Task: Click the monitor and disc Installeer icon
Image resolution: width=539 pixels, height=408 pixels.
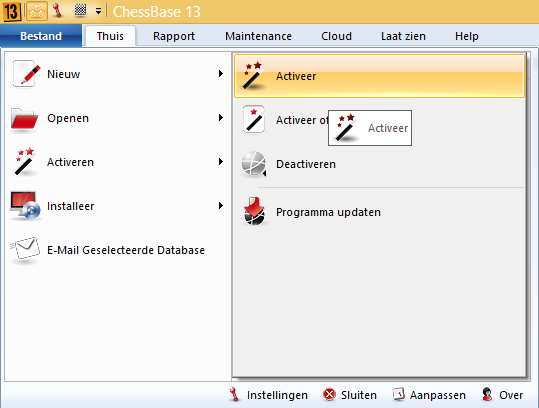Action: coord(25,206)
